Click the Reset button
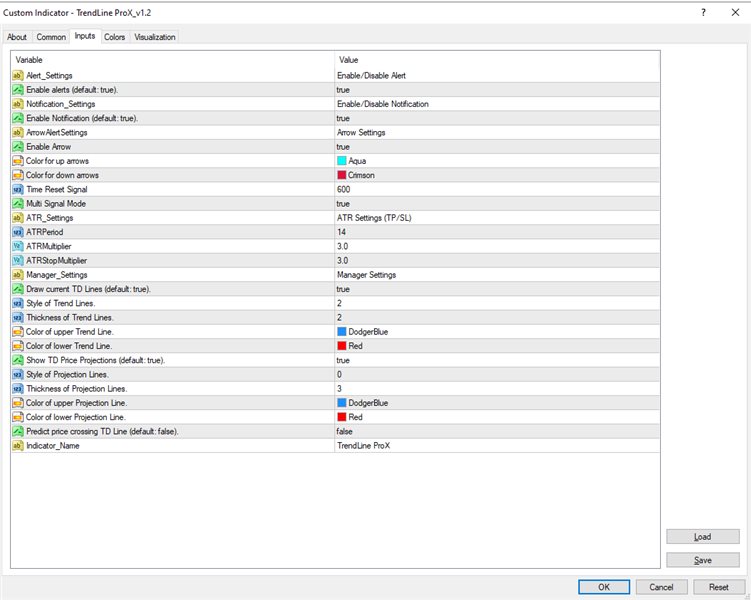The width and height of the screenshot is (751, 600). (718, 587)
